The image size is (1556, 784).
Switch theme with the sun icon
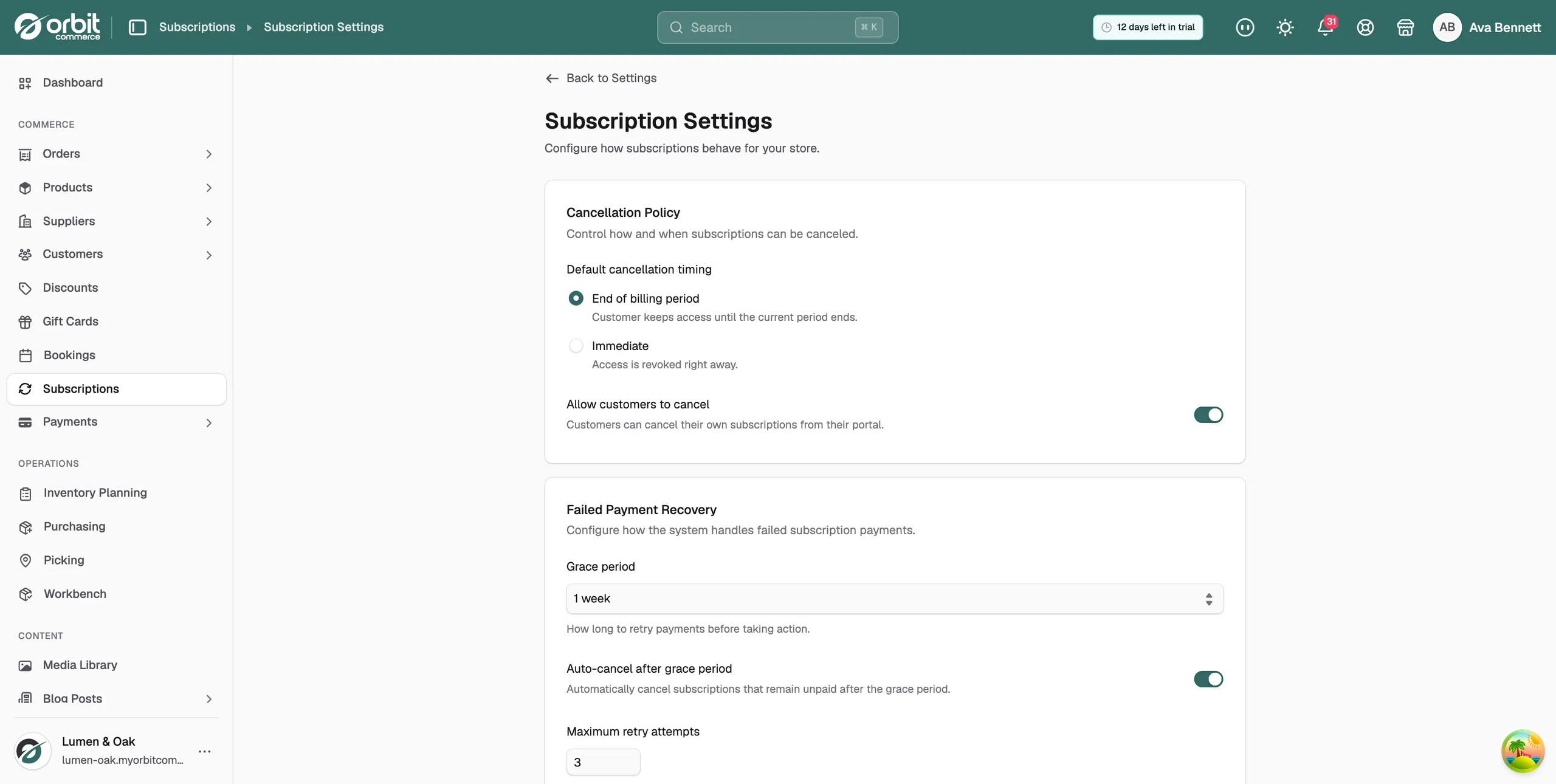(1285, 27)
